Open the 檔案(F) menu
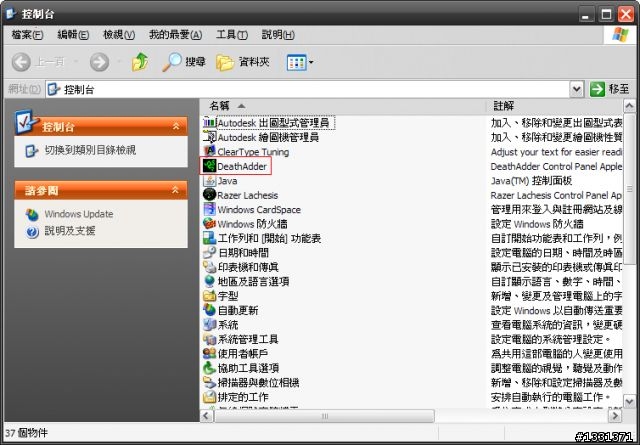 (27, 35)
